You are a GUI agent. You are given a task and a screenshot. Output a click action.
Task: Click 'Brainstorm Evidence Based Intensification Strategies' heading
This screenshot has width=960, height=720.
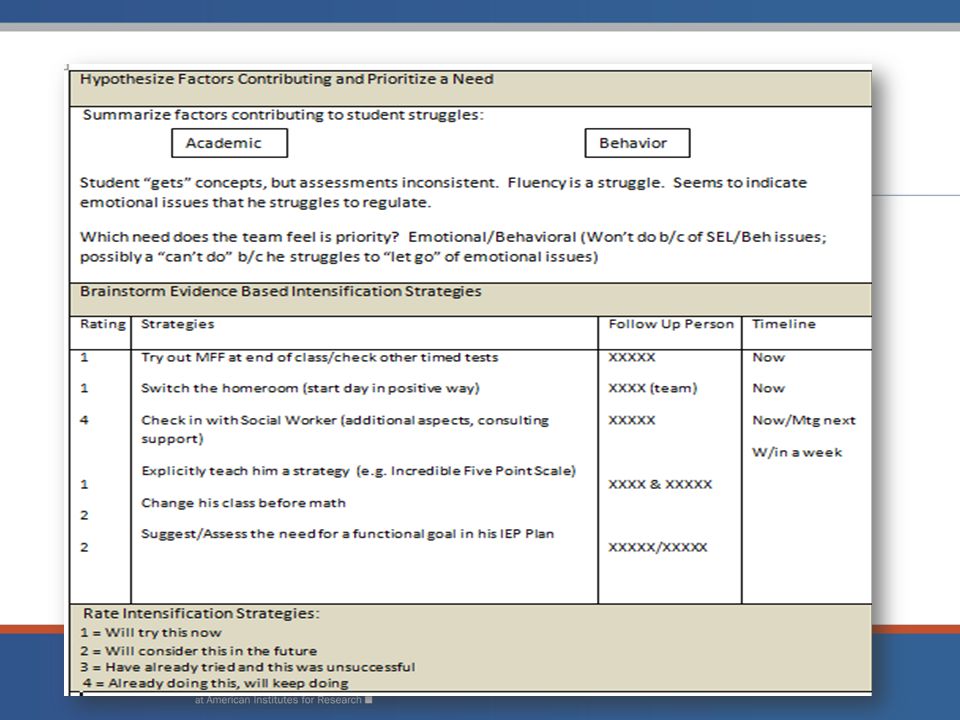(280, 291)
